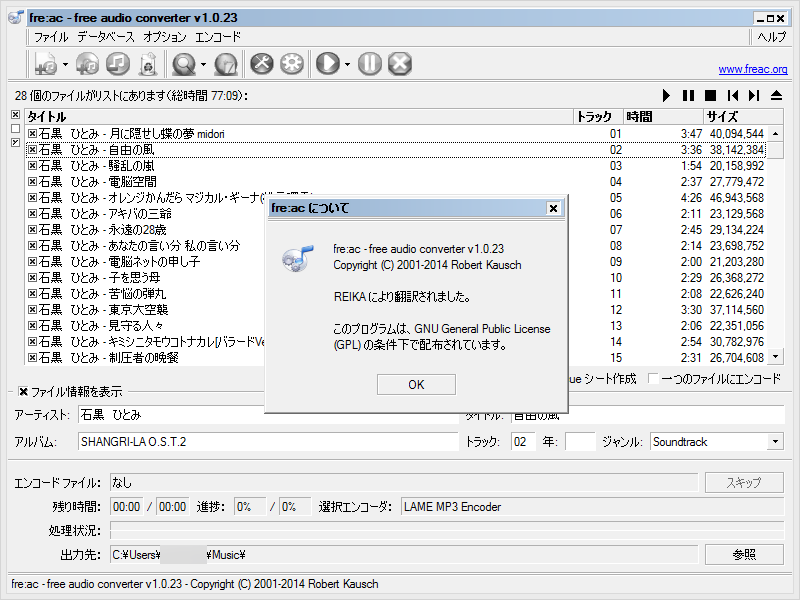Click the remove all entries trash icon
800x600 pixels.
tap(146, 63)
